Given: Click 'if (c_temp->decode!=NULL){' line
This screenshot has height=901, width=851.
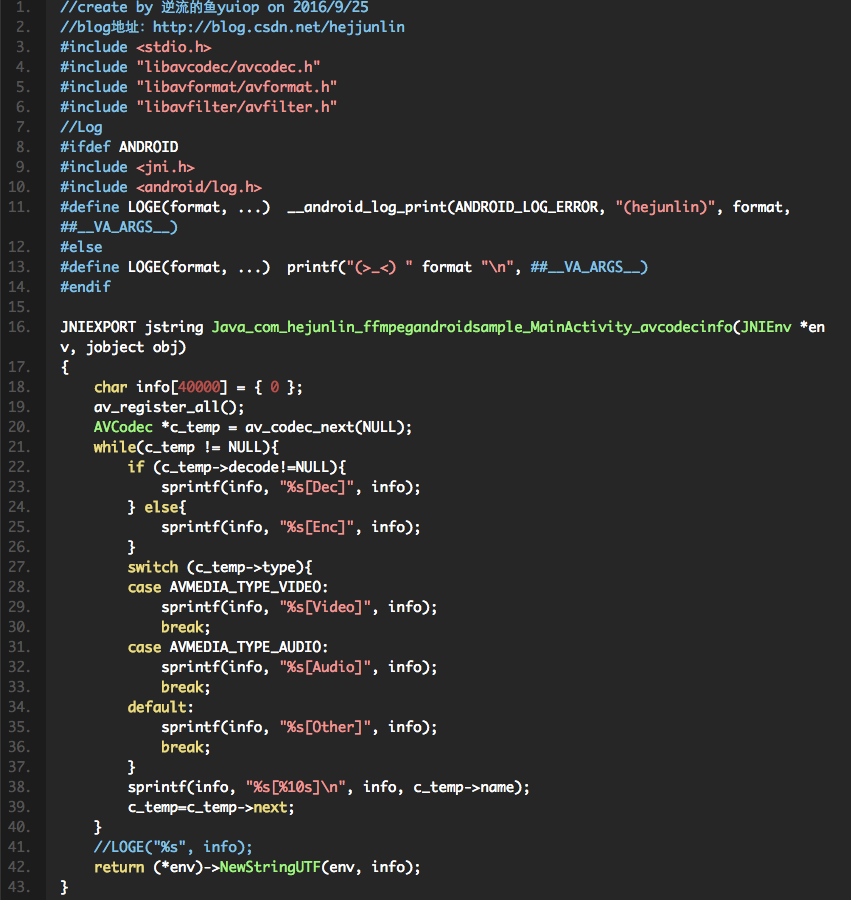Looking at the screenshot, I should point(237,467).
